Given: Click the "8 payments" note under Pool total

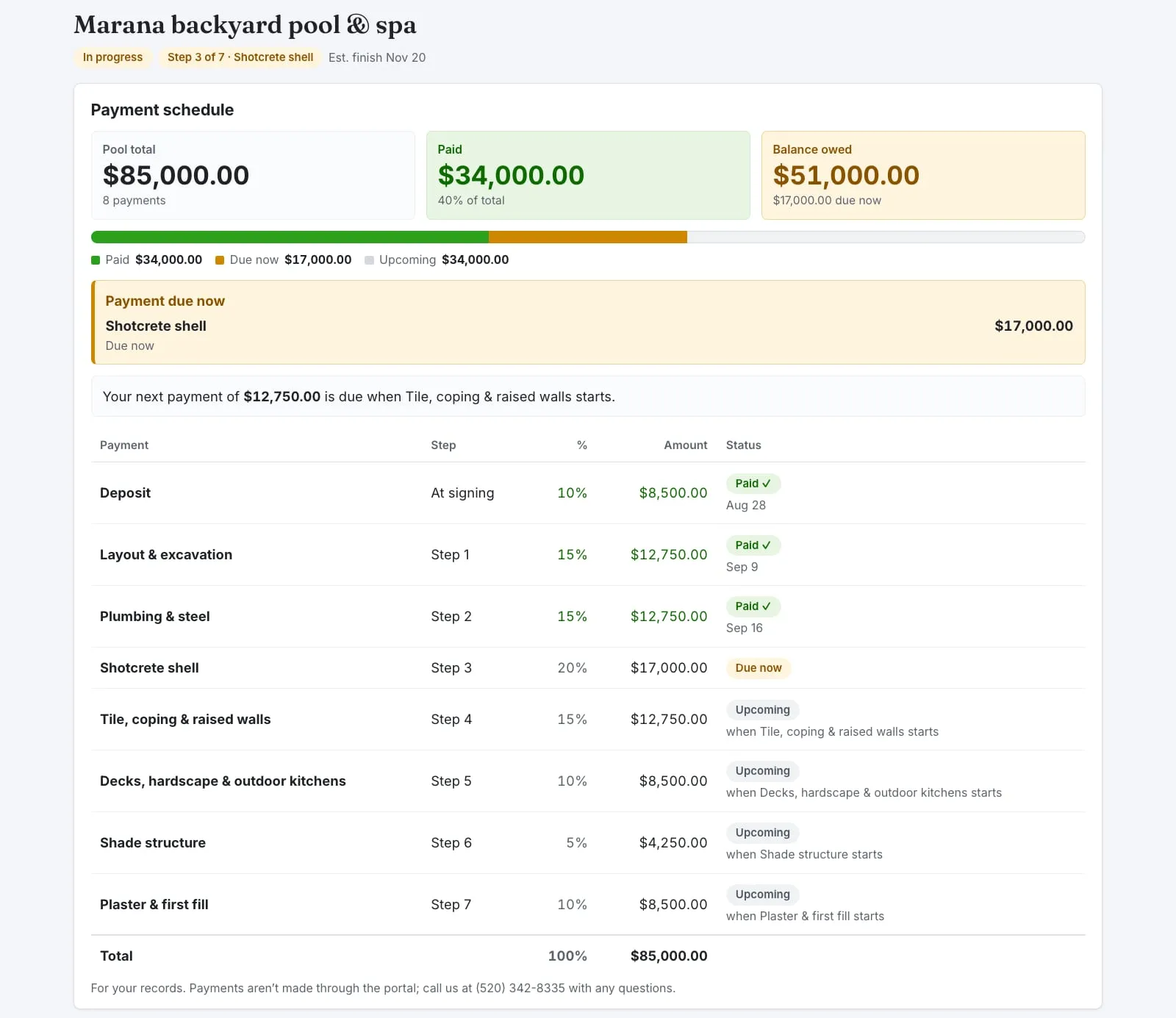Looking at the screenshot, I should coord(134,201).
